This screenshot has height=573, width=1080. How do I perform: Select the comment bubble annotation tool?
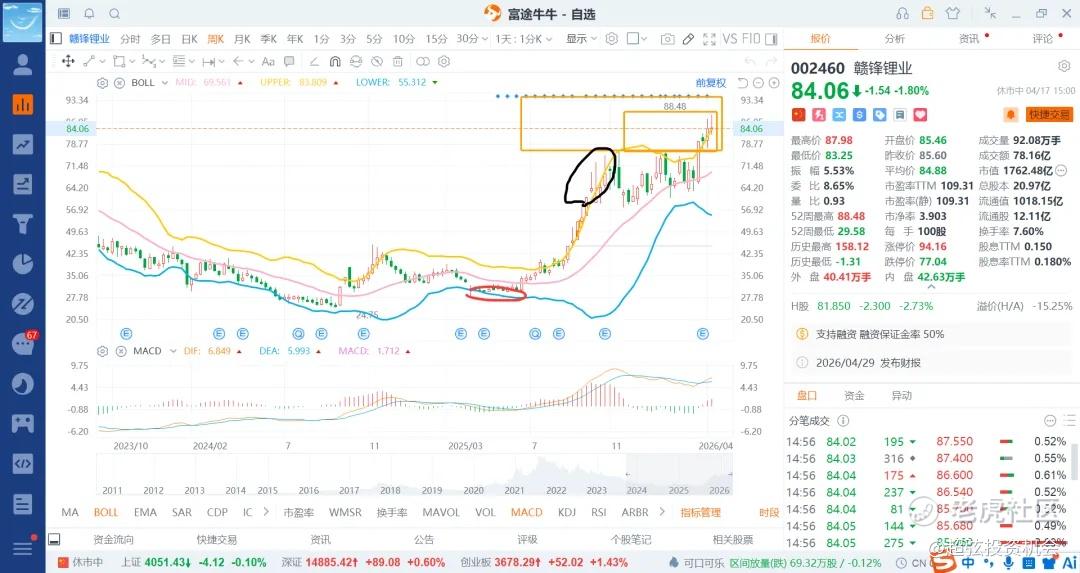[289, 61]
